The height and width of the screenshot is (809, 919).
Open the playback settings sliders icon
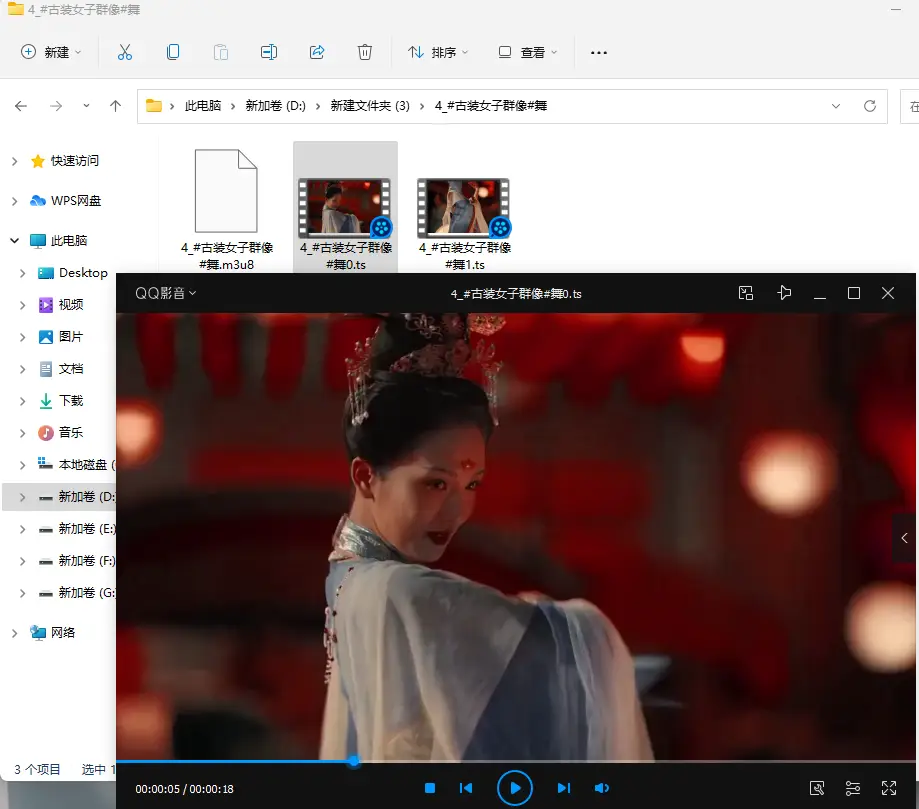pyautogui.click(x=853, y=788)
